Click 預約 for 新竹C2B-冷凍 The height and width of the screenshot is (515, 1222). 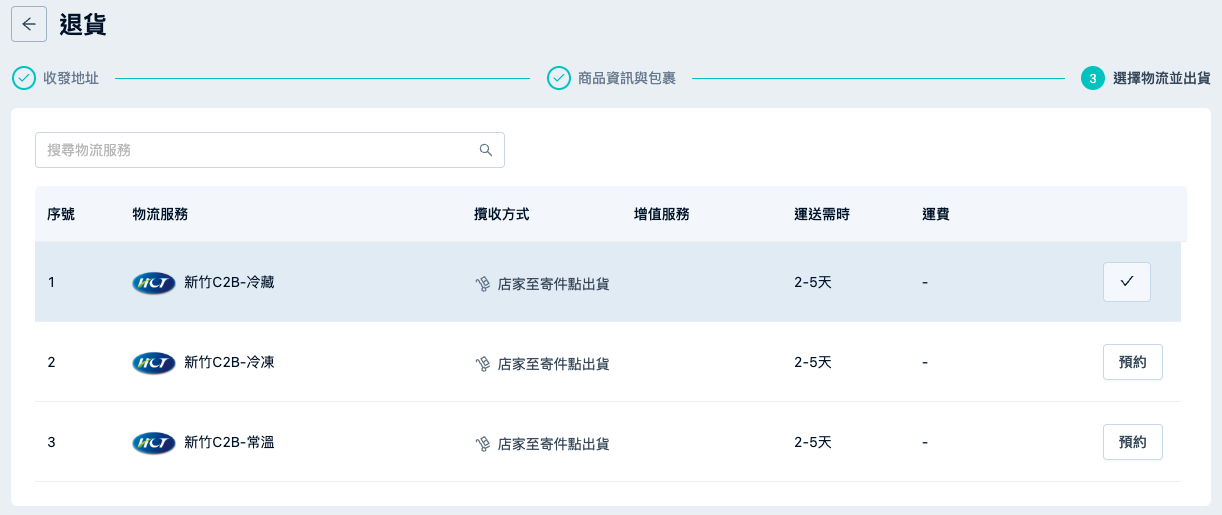1133,362
